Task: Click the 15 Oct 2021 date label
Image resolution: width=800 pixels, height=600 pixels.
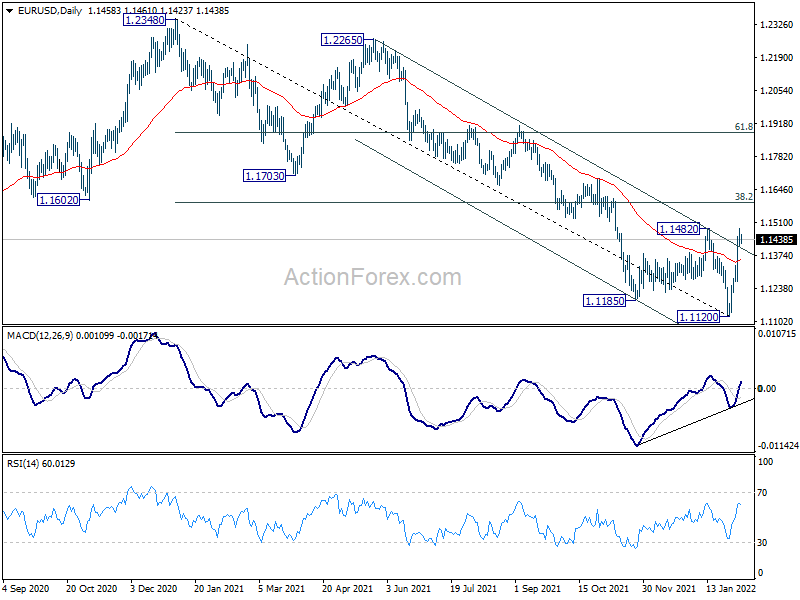Action: tap(604, 589)
